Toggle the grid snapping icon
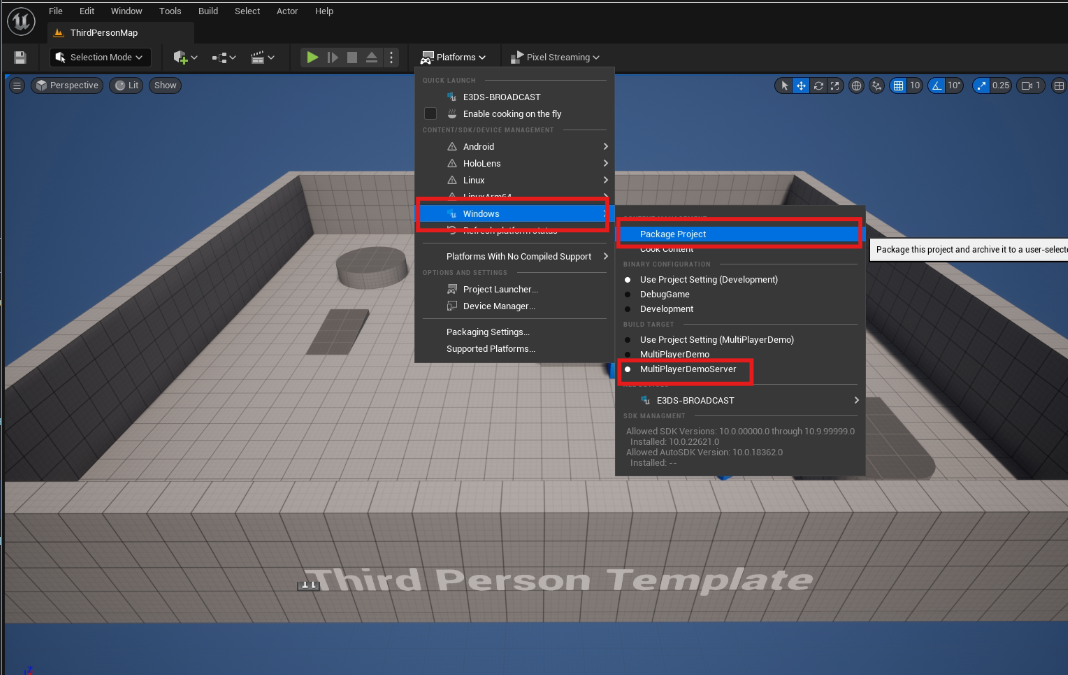This screenshot has width=1068, height=675. click(x=898, y=86)
